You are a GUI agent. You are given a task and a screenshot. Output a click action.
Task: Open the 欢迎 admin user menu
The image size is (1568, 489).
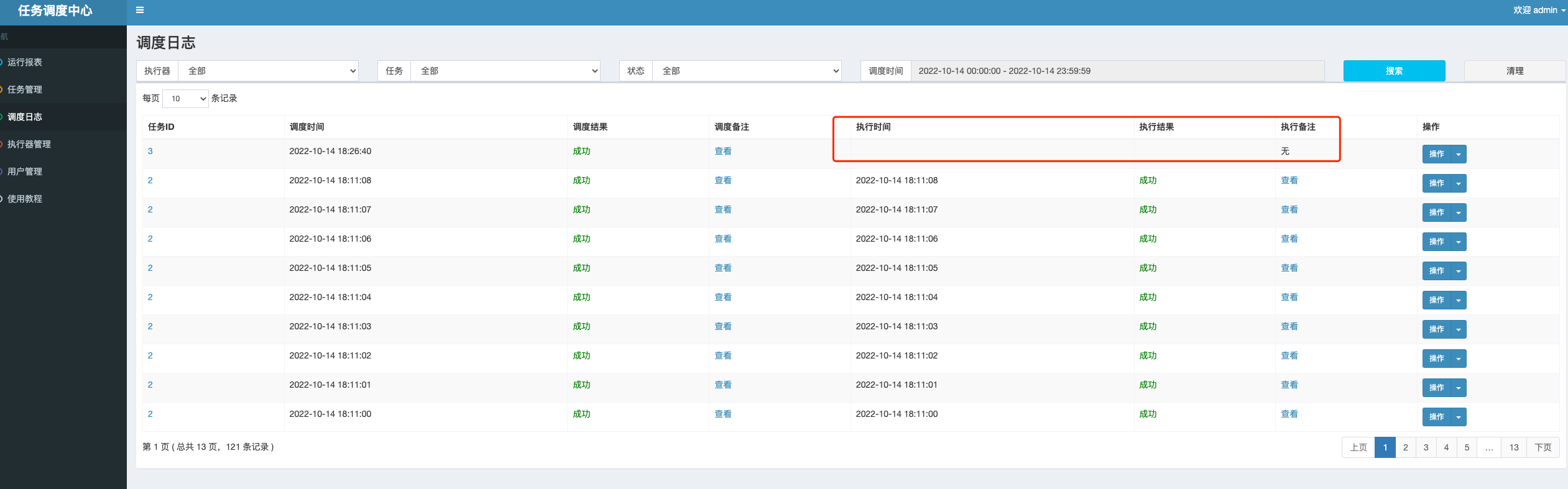click(1539, 10)
